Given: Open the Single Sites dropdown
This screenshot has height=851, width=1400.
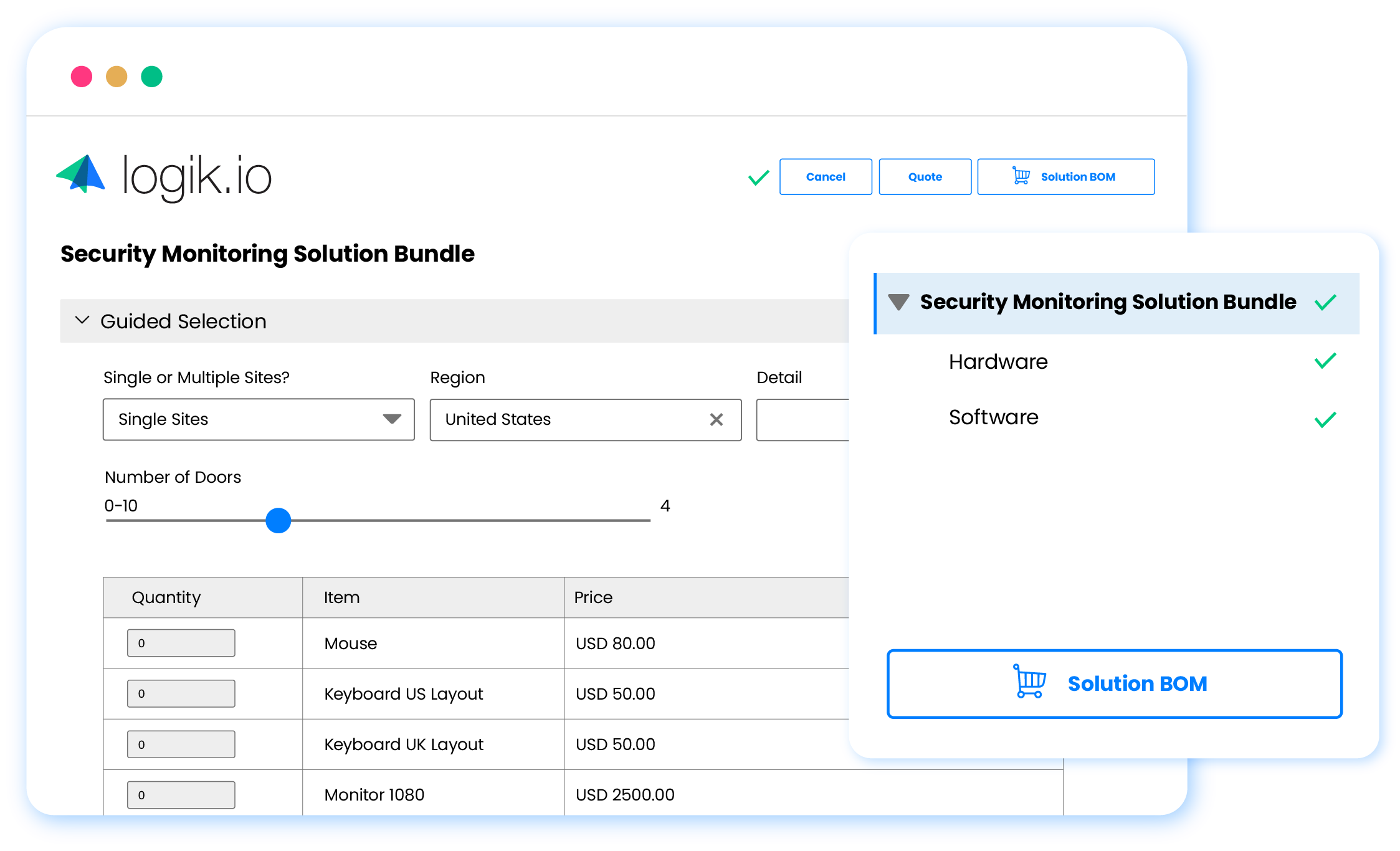Looking at the screenshot, I should 259,419.
